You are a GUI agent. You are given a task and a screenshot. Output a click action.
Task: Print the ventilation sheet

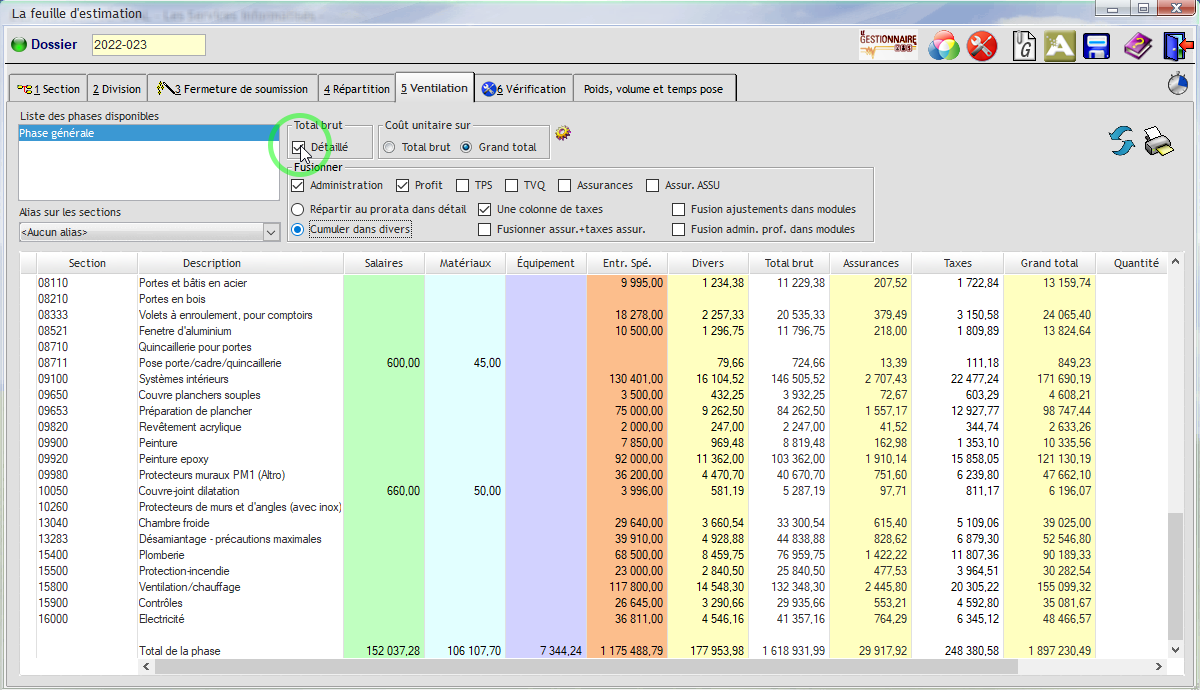1158,142
